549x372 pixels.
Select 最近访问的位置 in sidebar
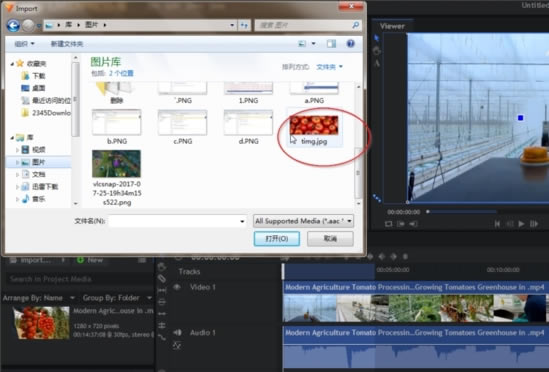[x=46, y=101]
